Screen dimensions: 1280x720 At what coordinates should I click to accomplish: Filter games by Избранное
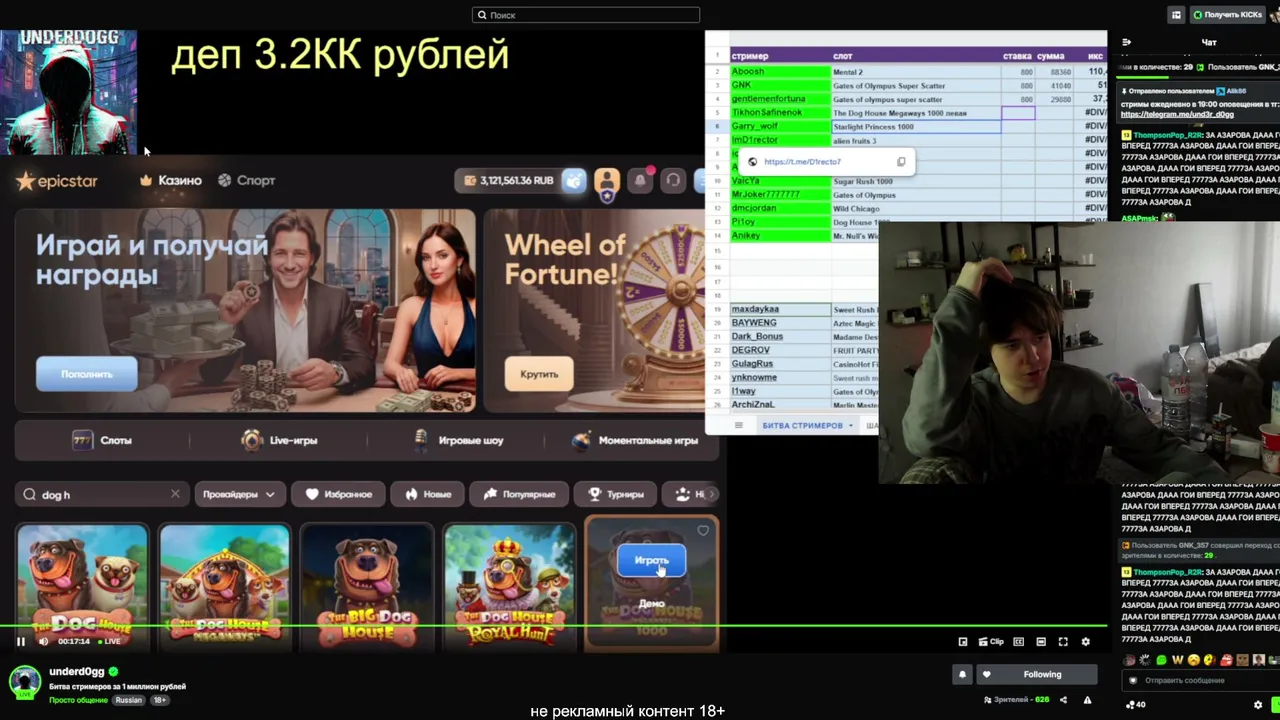point(340,494)
